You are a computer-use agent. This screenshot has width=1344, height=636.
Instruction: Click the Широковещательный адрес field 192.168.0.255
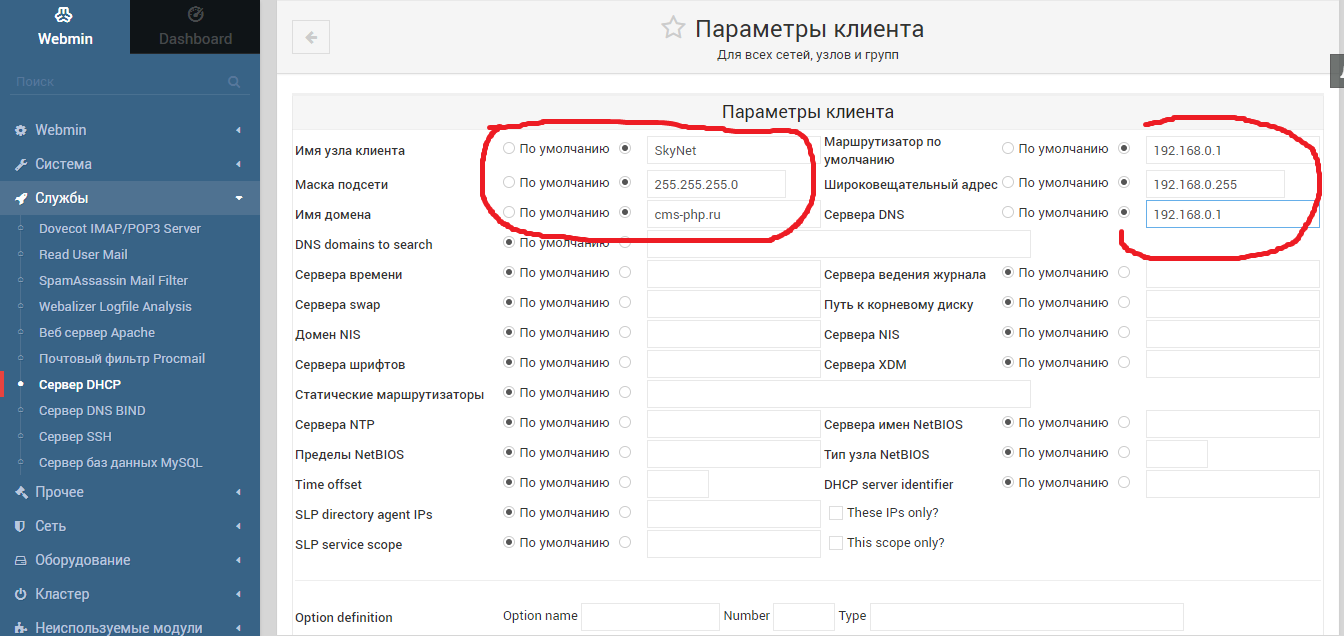tap(1215, 184)
